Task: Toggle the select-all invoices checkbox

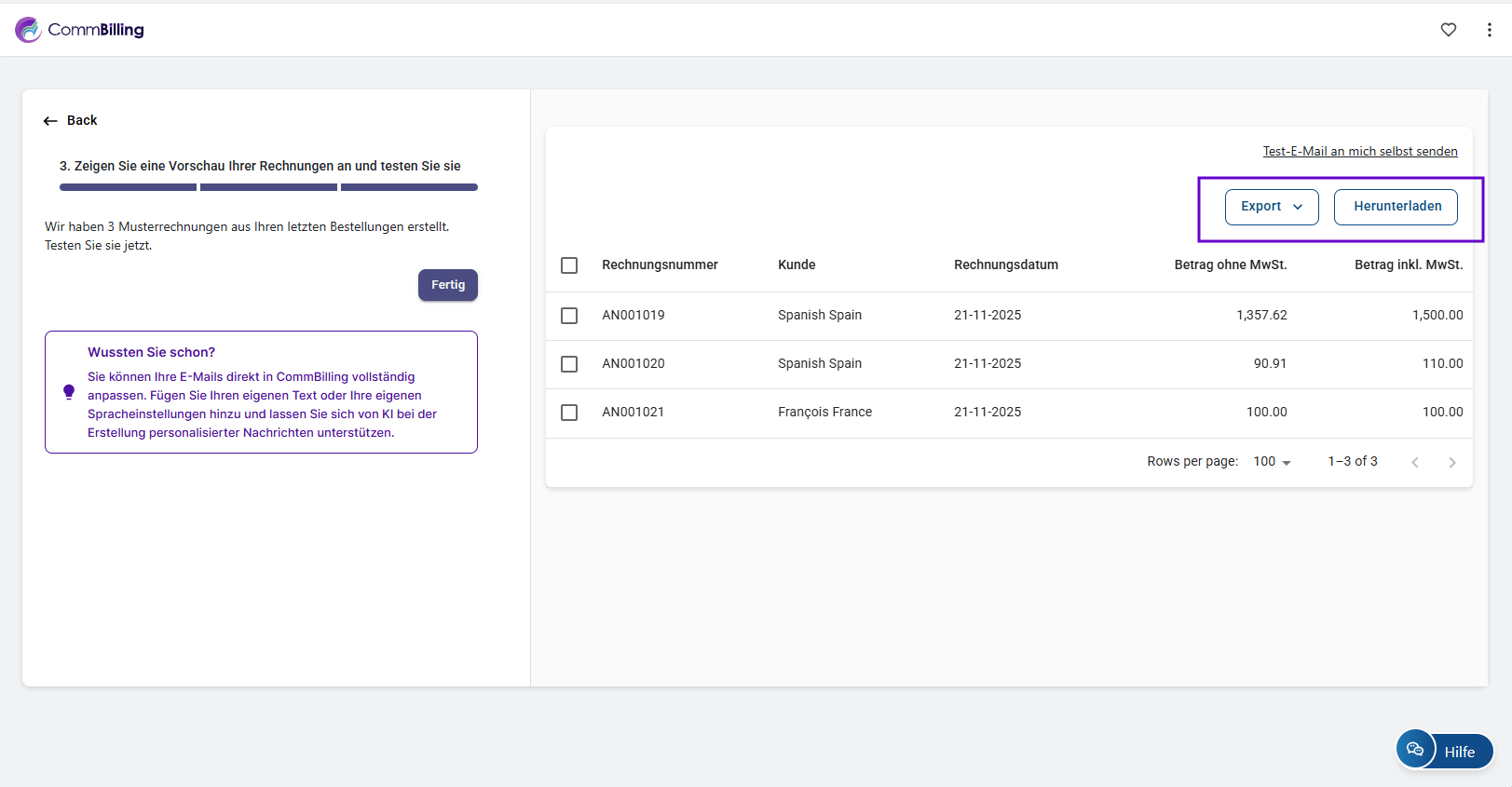Action: pyautogui.click(x=569, y=265)
